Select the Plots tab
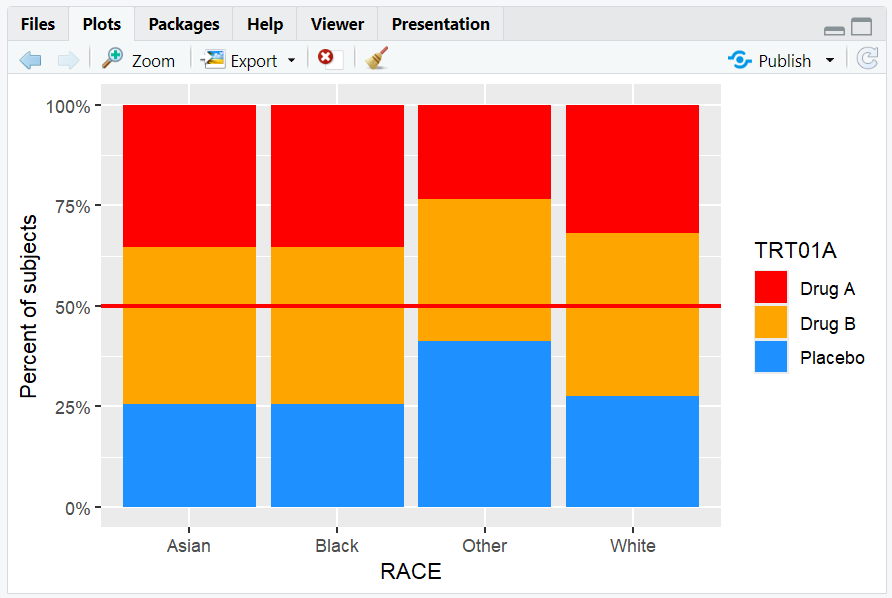 click(101, 23)
